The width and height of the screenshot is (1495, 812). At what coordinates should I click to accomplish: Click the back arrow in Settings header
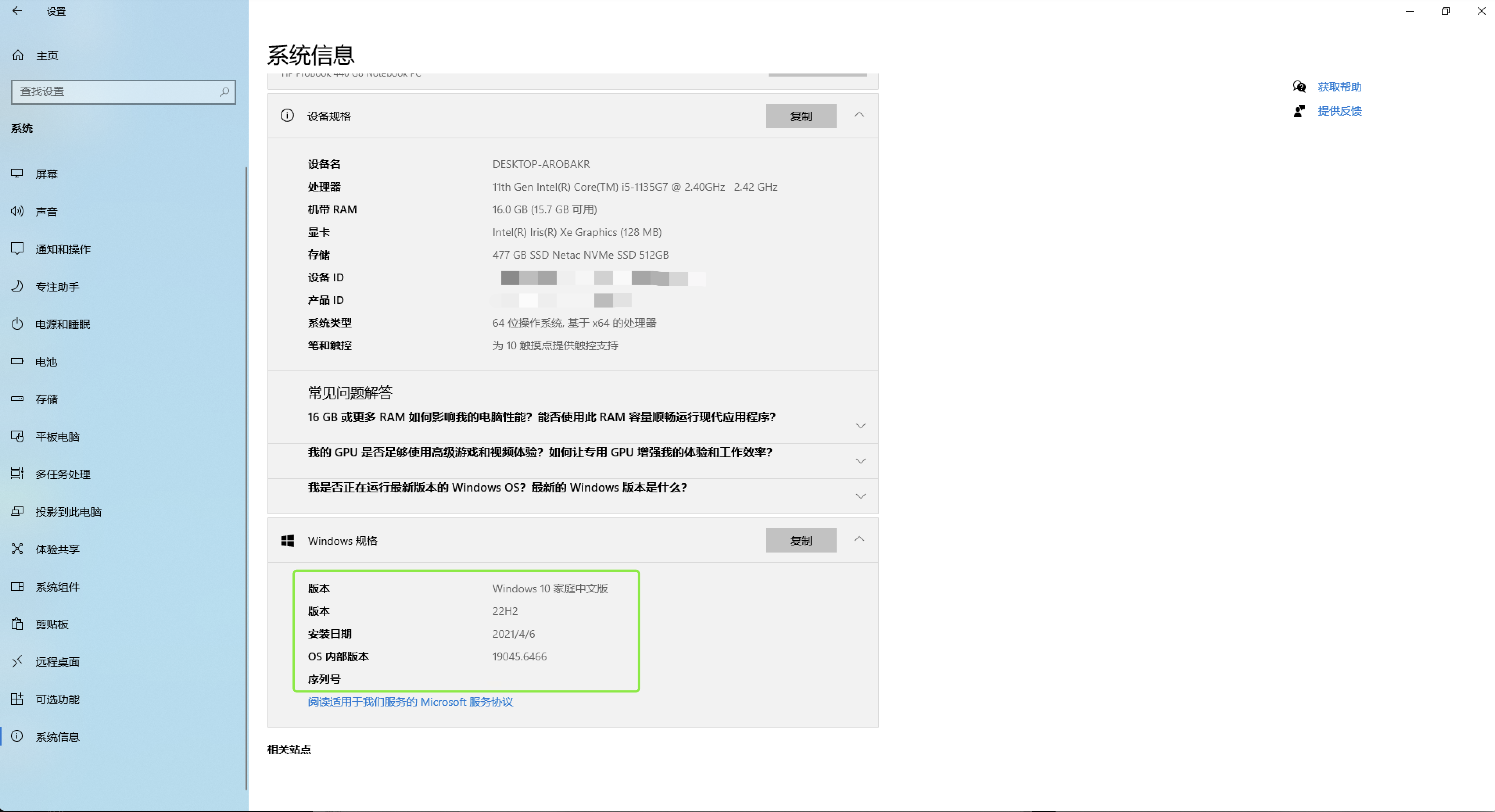[x=18, y=11]
